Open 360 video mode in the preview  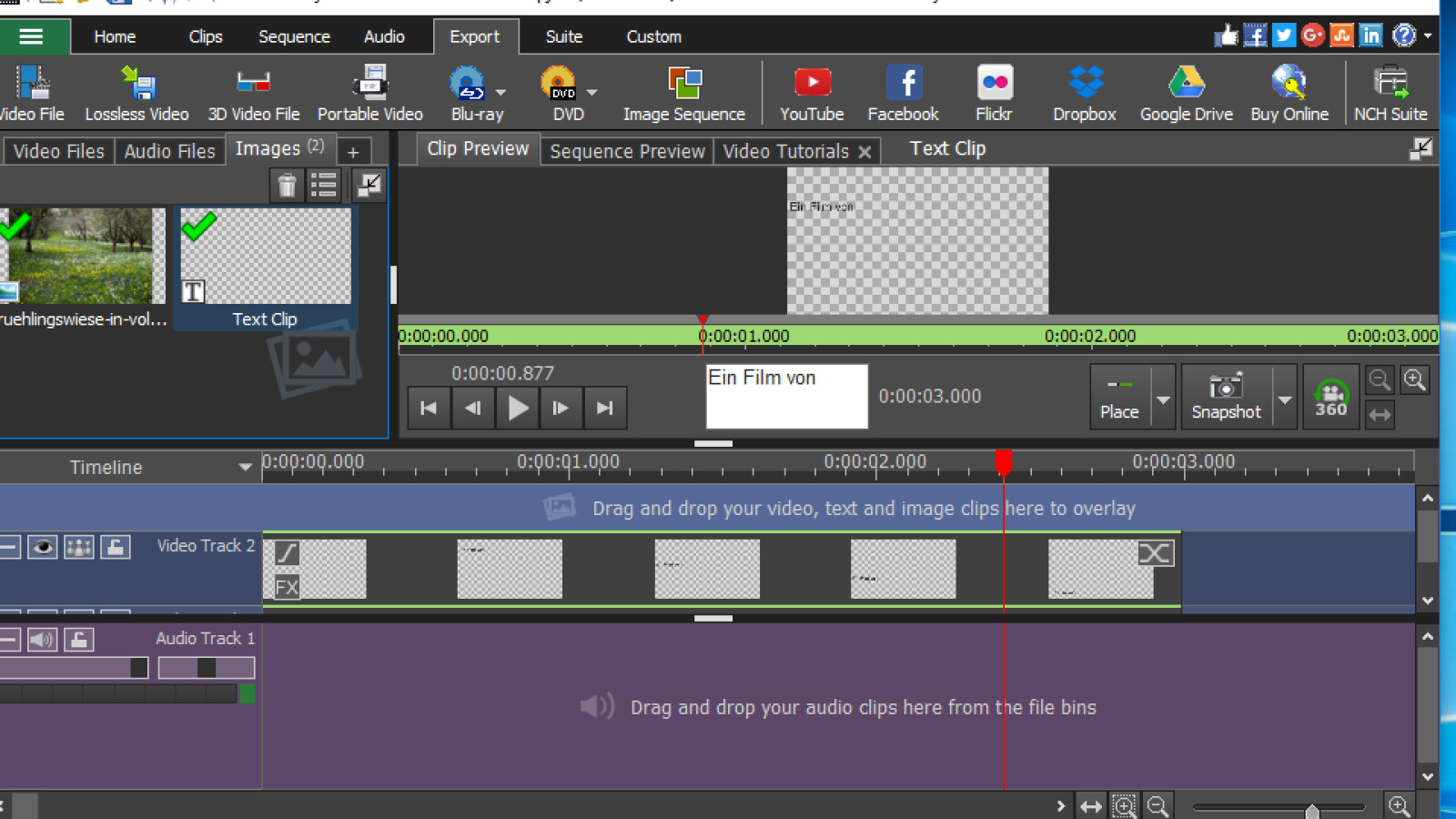tap(1330, 396)
